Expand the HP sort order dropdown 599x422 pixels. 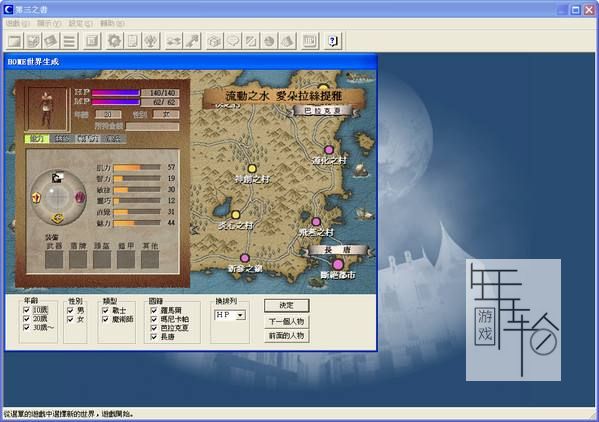241,315
